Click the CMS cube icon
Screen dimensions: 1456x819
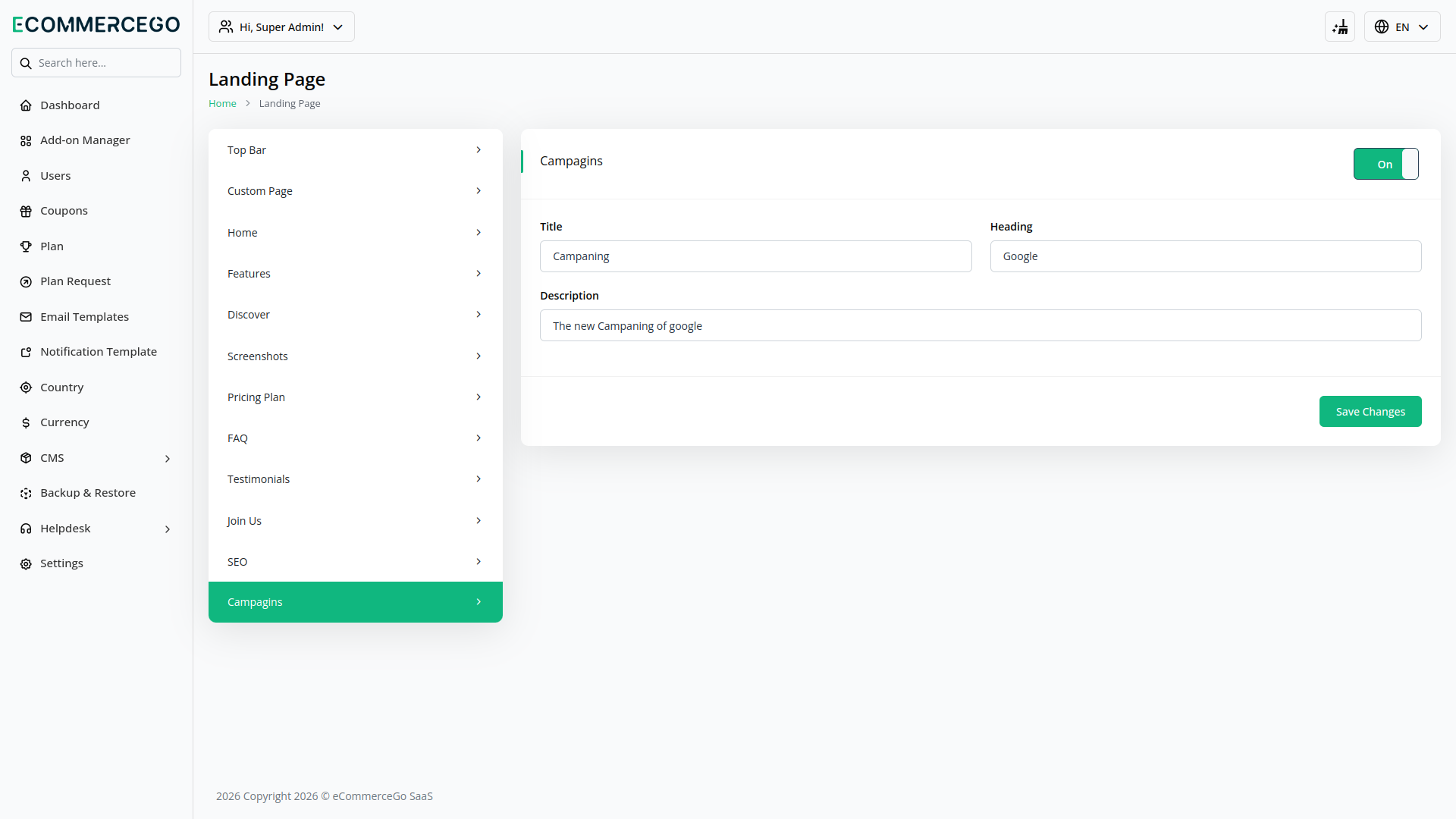(x=26, y=458)
